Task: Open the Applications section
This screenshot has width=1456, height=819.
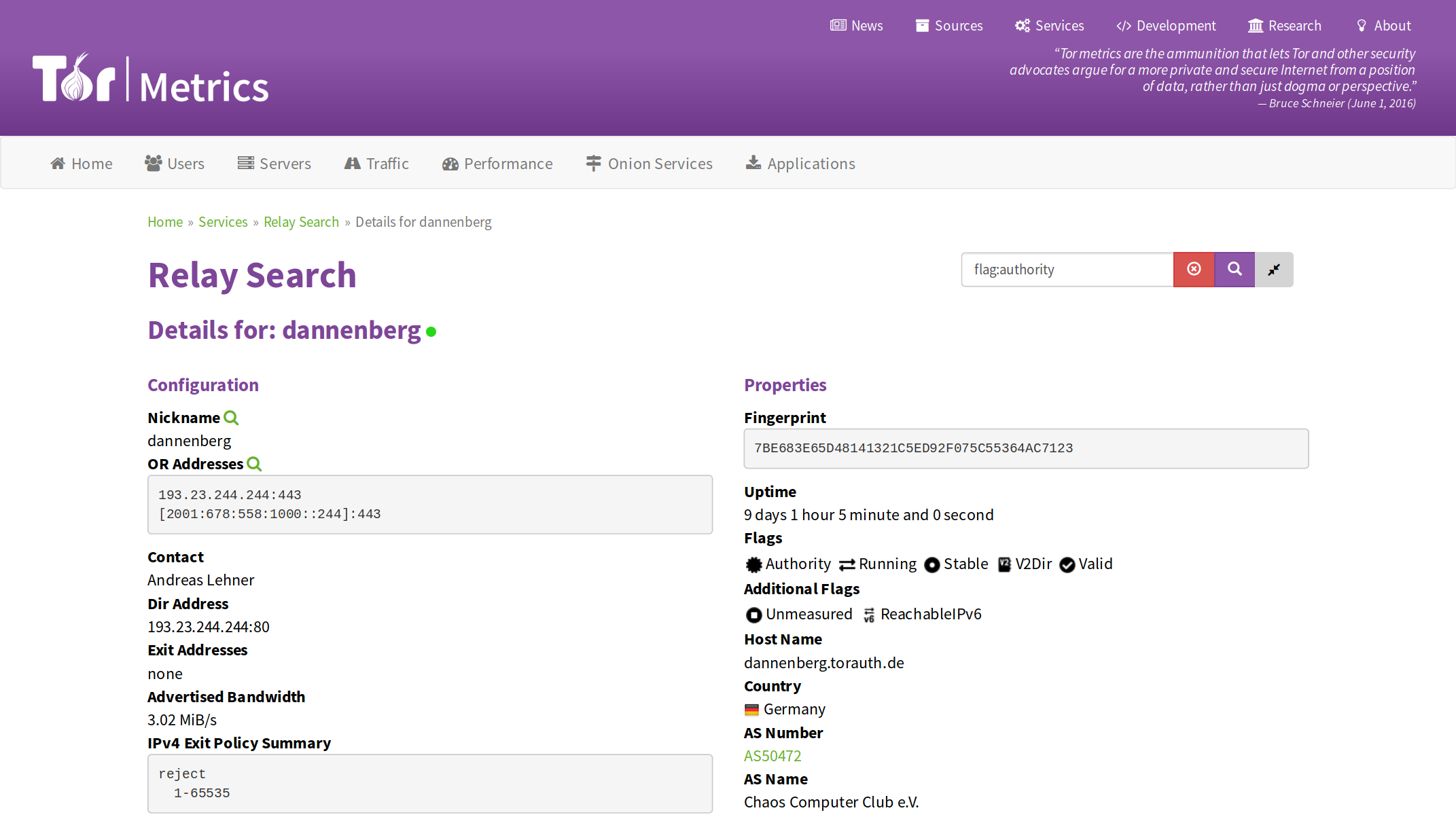Action: (x=801, y=164)
